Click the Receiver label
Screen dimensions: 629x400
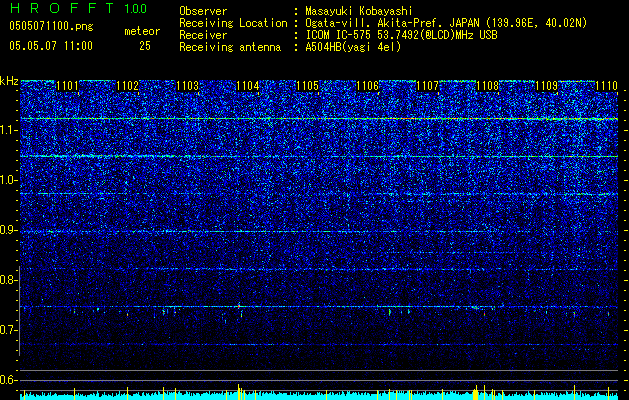point(203,35)
